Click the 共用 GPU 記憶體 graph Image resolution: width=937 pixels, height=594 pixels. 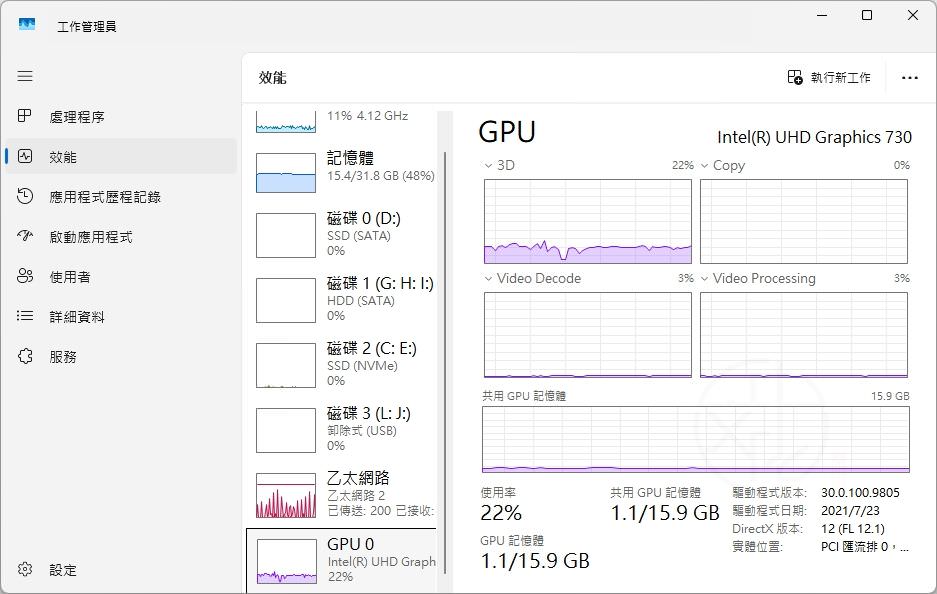coord(696,439)
